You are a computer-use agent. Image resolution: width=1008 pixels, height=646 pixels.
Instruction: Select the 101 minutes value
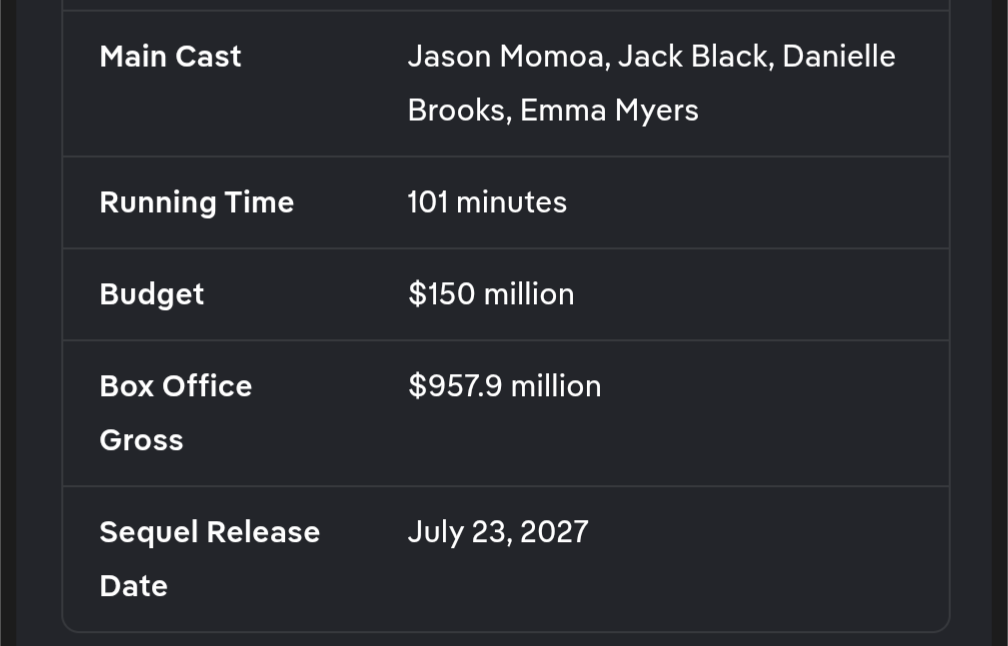(x=487, y=202)
